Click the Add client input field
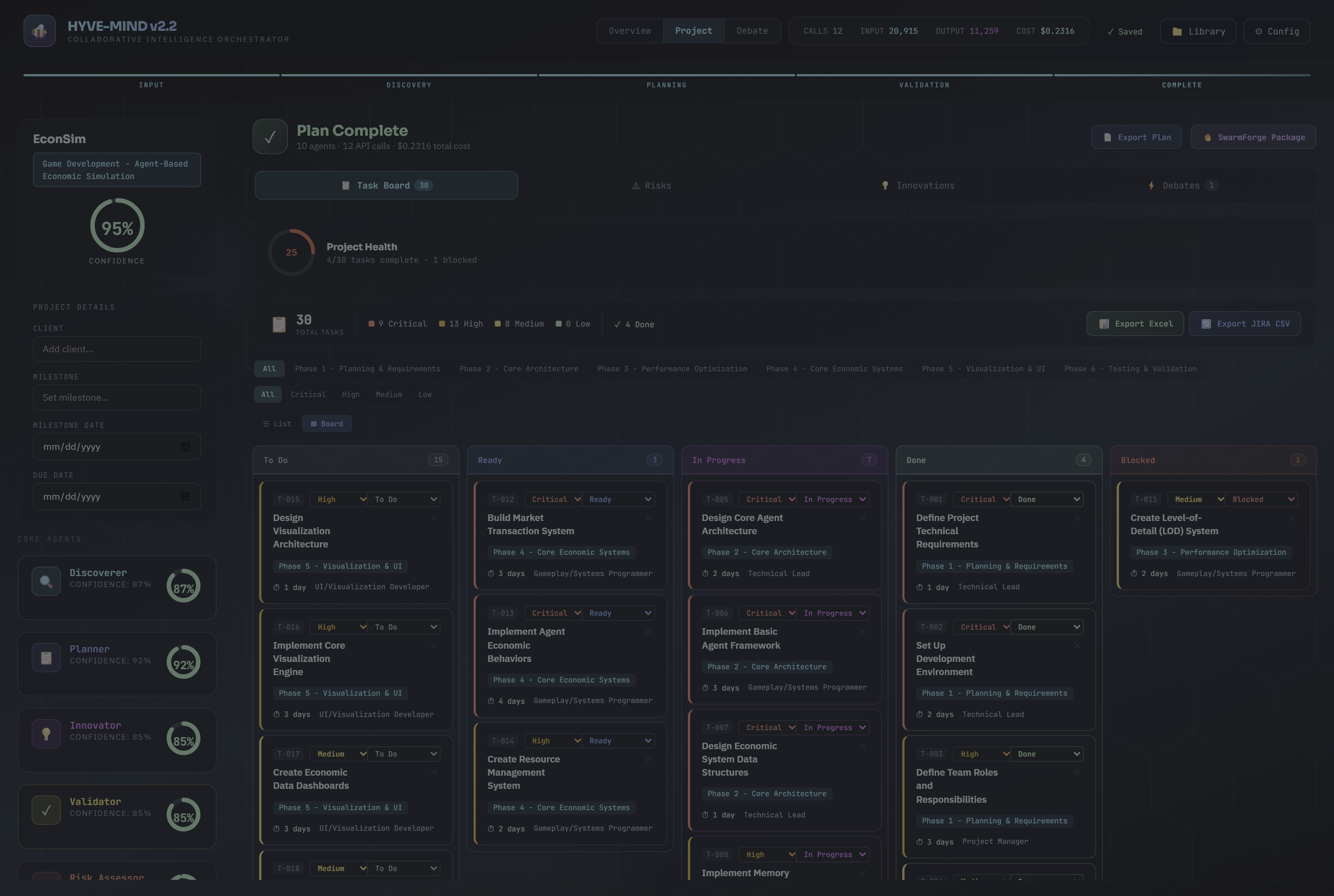 [x=117, y=349]
